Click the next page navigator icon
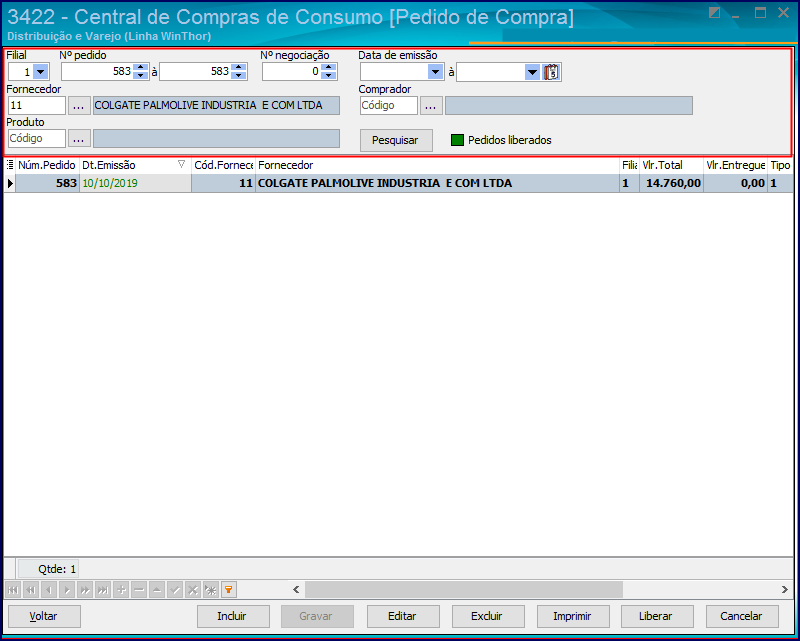Screen dimensions: 800x641 click(85, 590)
